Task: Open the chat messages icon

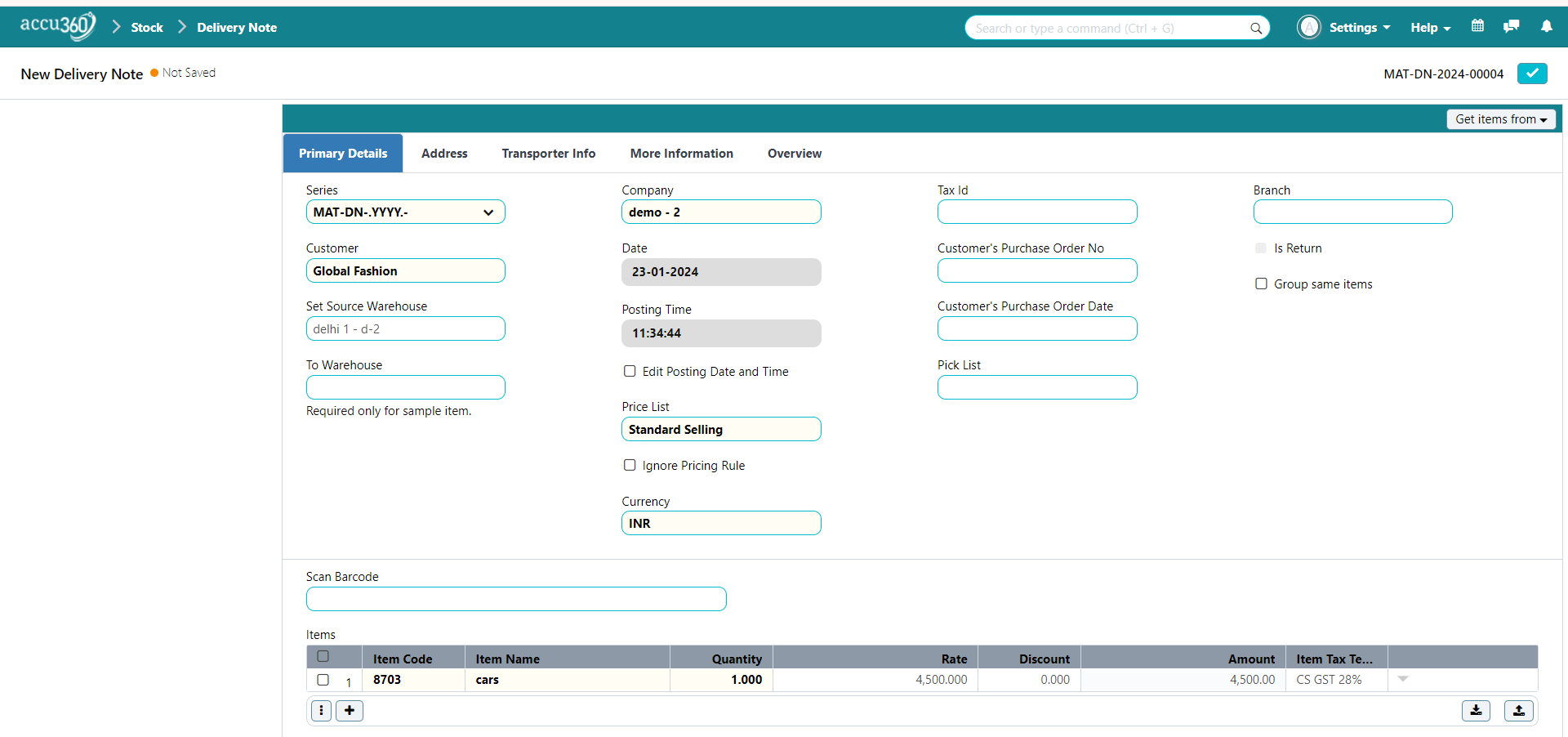Action: coord(1512,26)
